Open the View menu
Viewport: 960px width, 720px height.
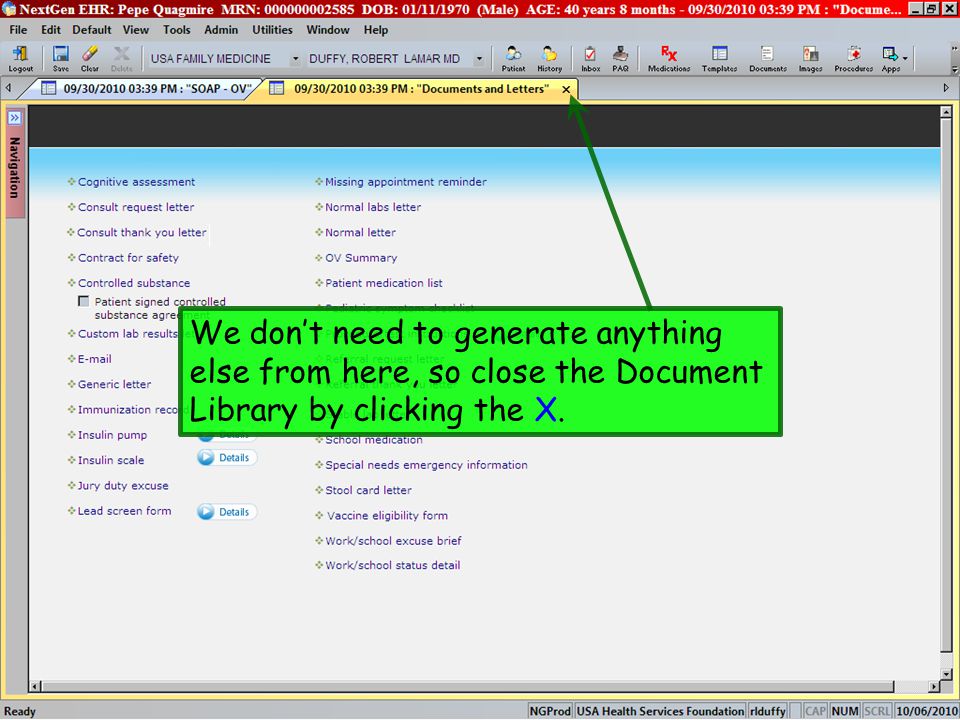tap(135, 29)
